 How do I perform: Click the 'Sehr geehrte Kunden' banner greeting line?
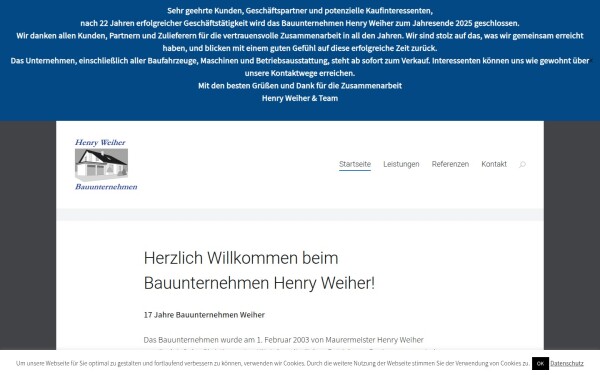click(300, 11)
